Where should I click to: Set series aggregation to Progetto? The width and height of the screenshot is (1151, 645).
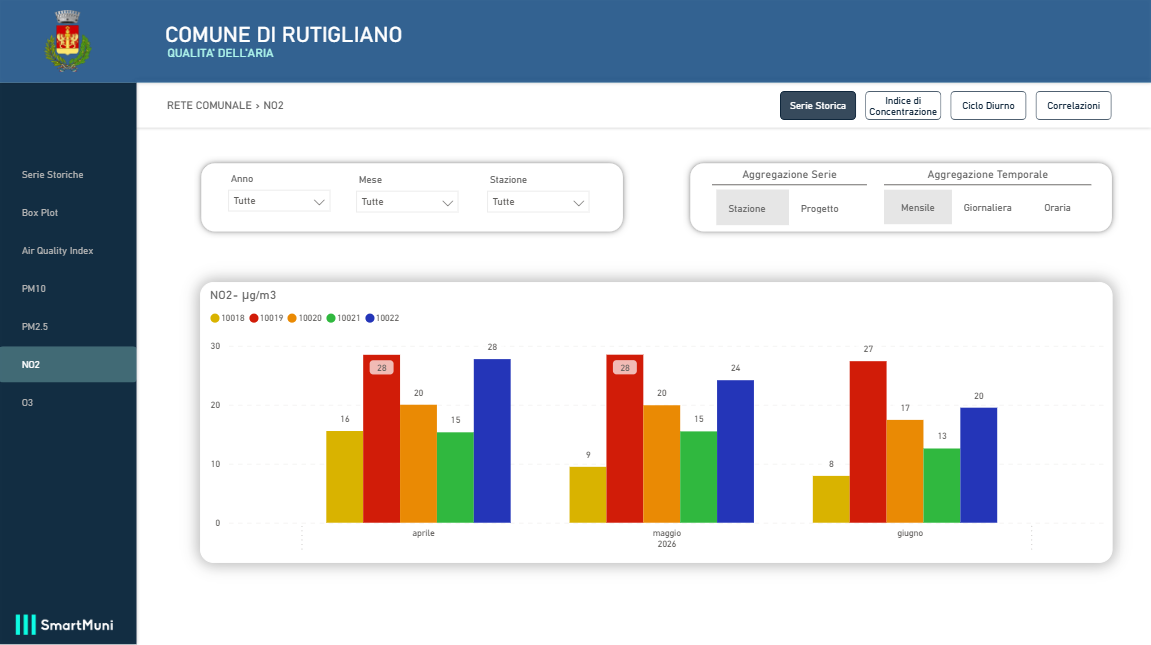tap(819, 208)
